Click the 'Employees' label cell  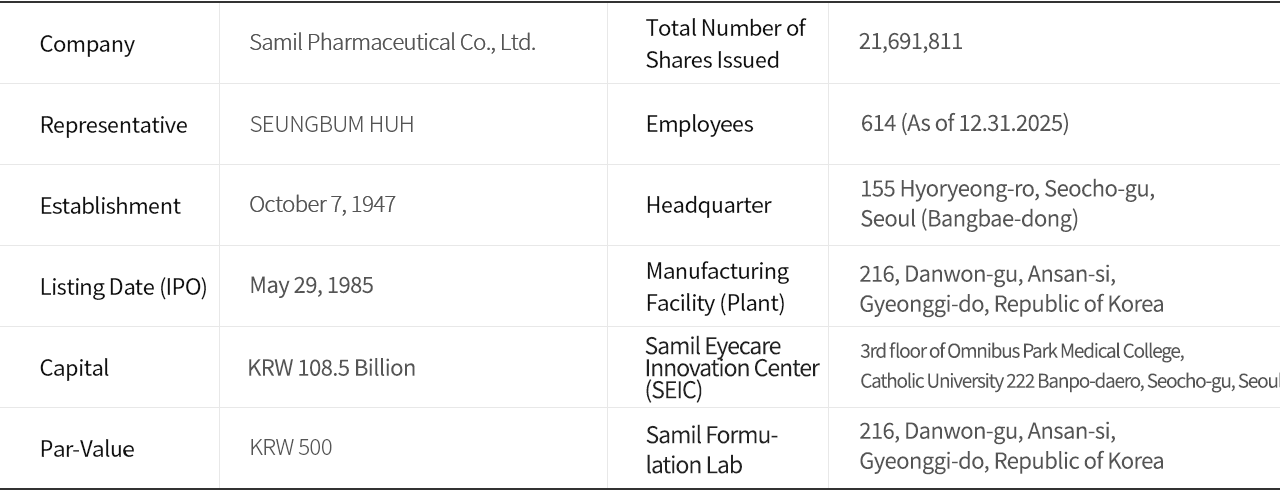tap(699, 125)
